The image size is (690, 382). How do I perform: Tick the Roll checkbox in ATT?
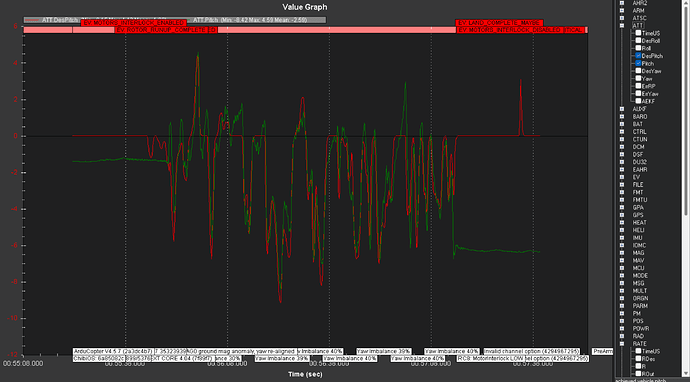tap(638, 48)
